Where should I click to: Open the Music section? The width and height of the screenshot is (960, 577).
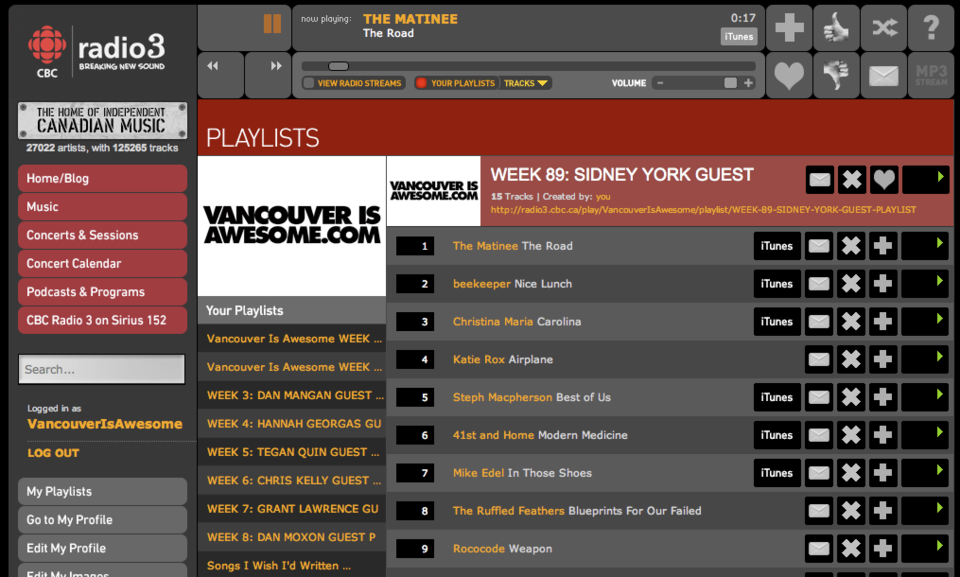(102, 206)
